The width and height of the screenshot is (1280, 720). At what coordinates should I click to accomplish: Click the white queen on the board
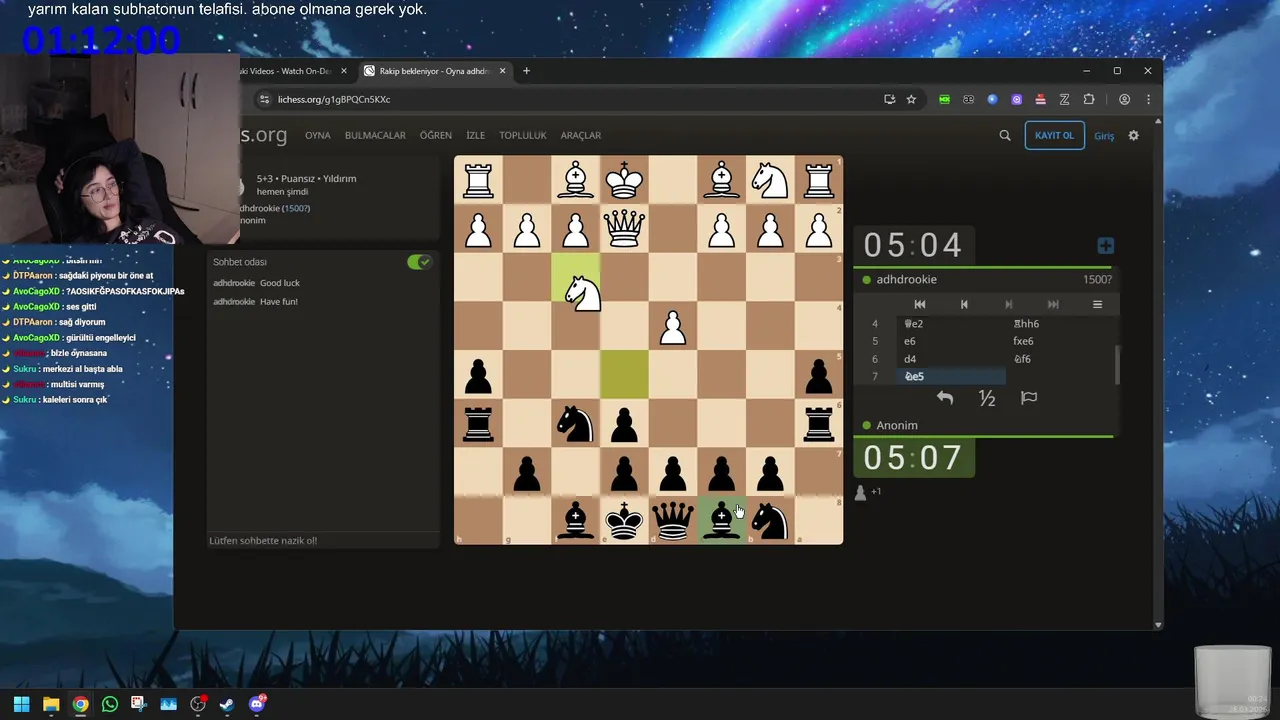[624, 229]
